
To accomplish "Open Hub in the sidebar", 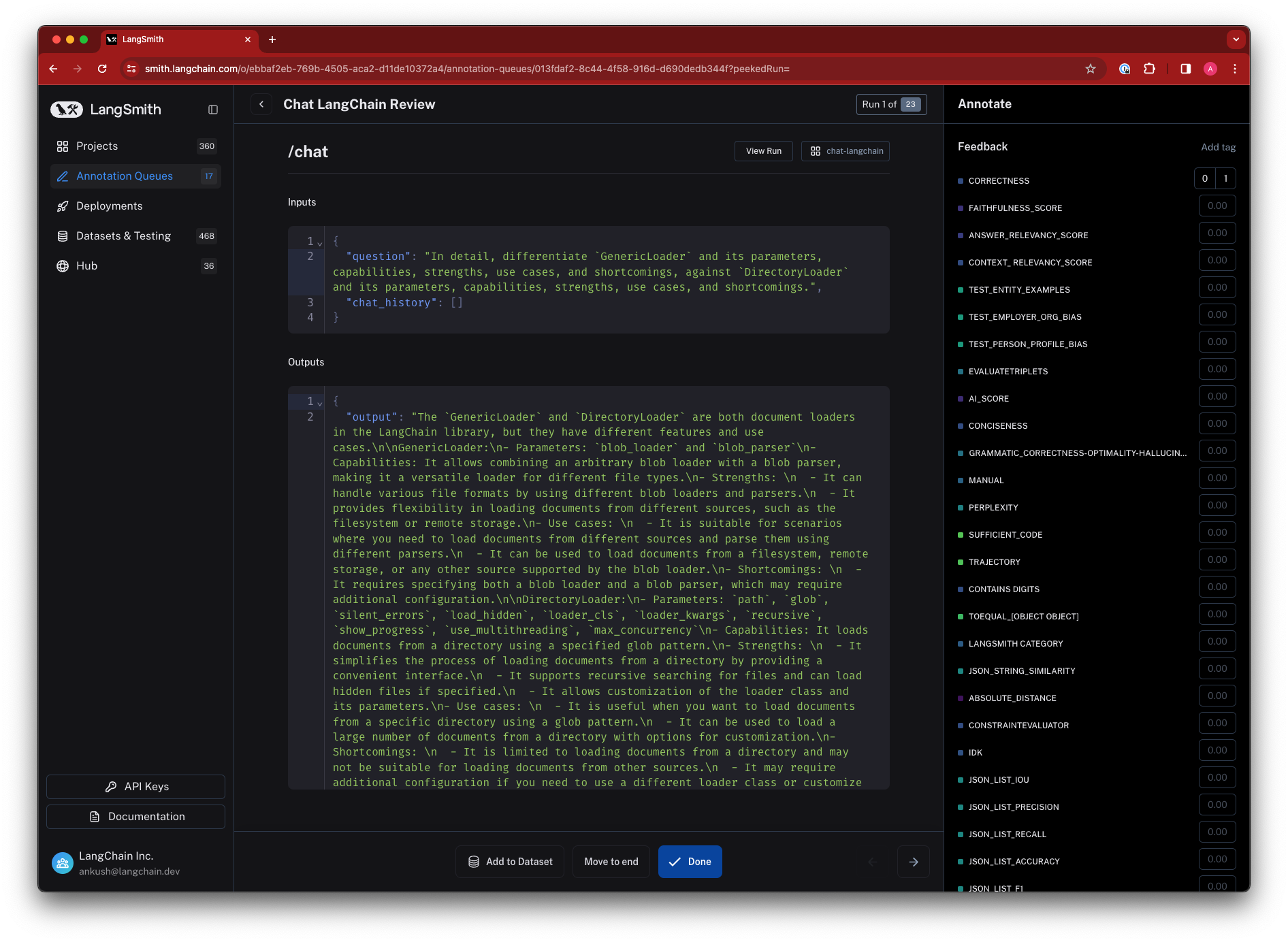I will (135, 266).
